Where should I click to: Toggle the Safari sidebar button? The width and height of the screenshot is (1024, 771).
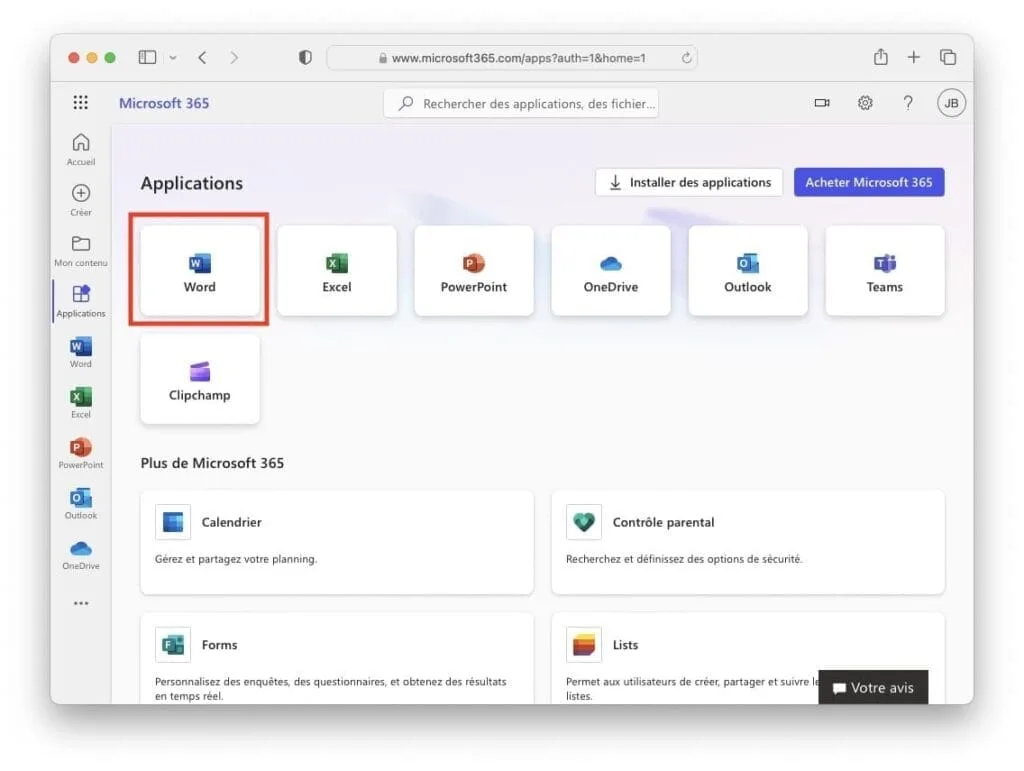[148, 57]
